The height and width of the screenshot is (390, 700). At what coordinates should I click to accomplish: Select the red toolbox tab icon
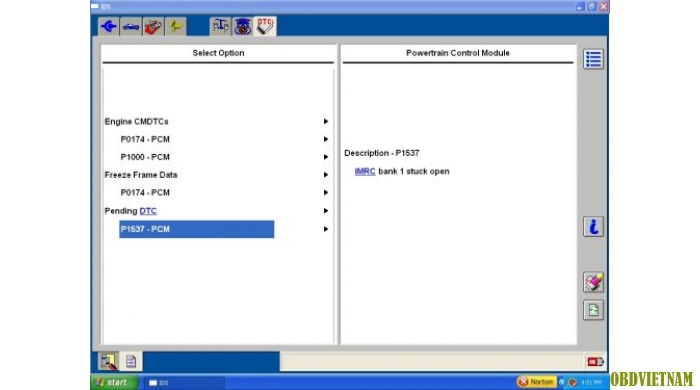coord(153,26)
